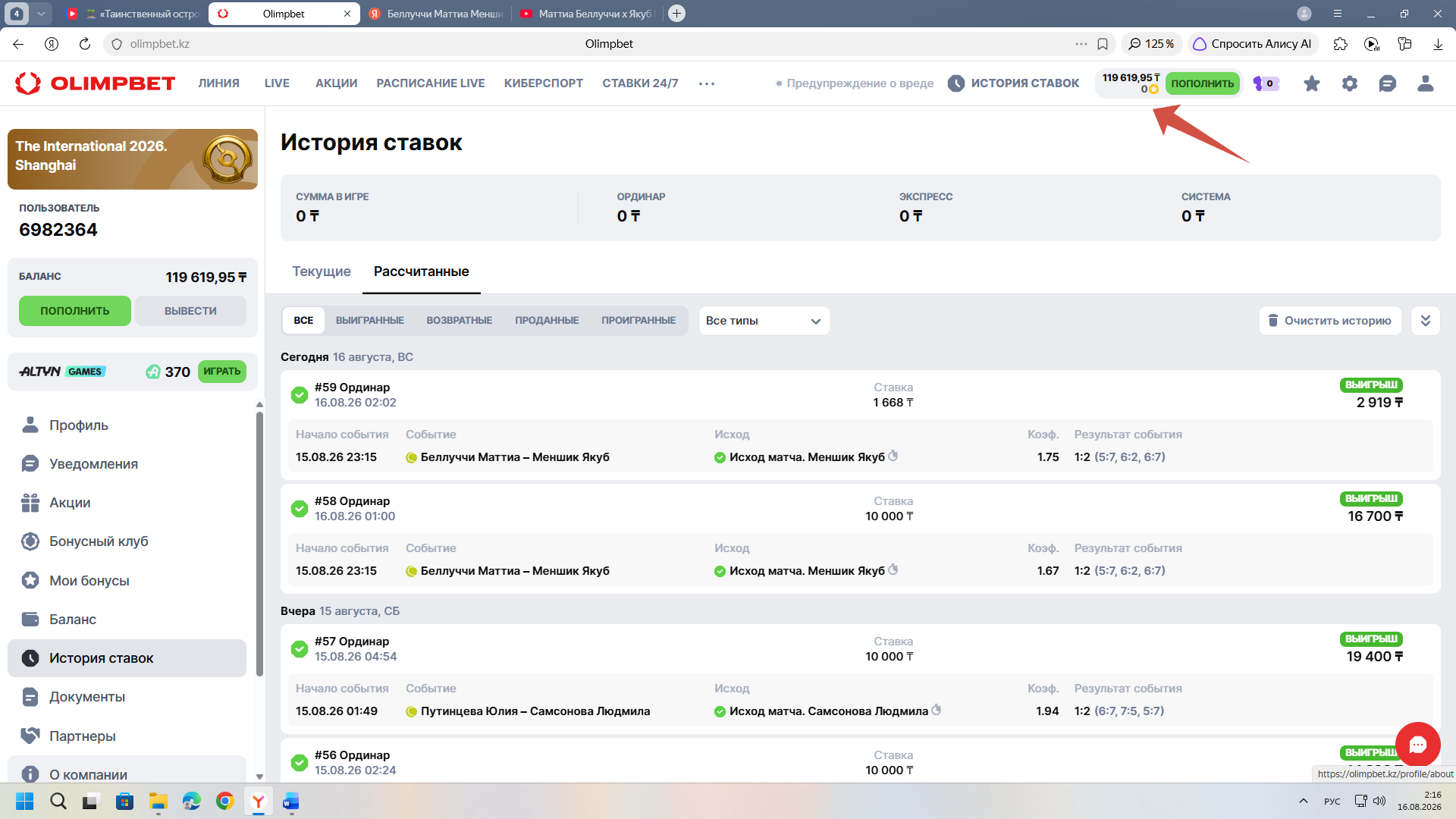Screen dimensions: 1456x819
Task: Click the sidebar ПОПОЛНИТЬ button
Action: (x=75, y=311)
